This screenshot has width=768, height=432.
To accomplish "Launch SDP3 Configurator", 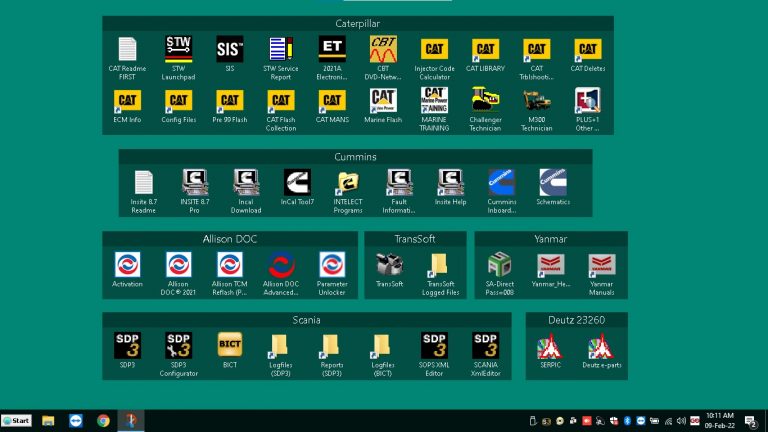I will tap(178, 346).
